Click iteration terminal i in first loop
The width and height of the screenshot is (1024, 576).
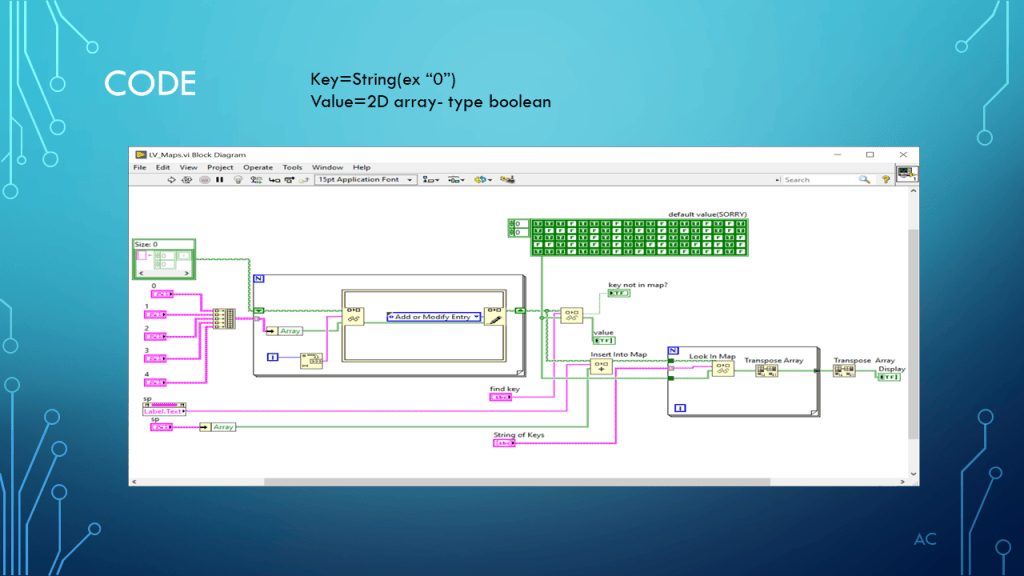[x=273, y=357]
